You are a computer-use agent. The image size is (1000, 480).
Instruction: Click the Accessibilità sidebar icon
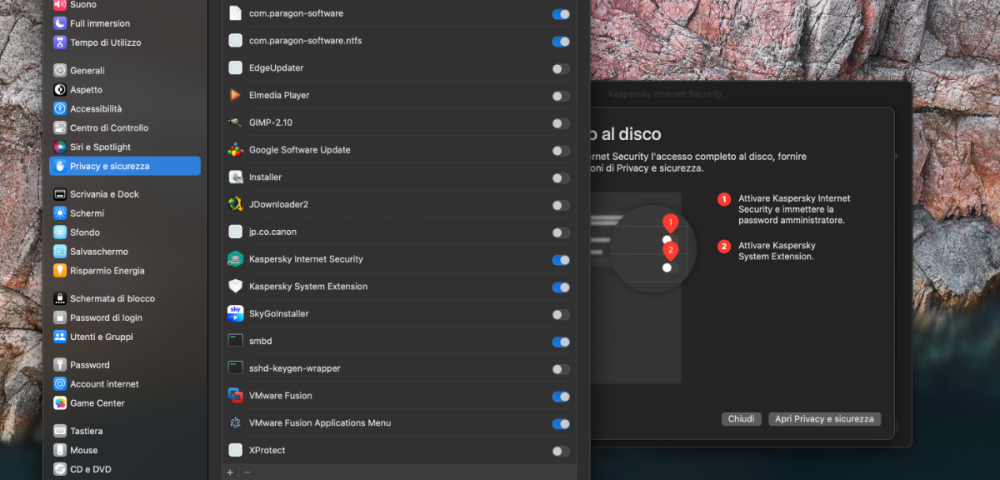[x=60, y=109]
